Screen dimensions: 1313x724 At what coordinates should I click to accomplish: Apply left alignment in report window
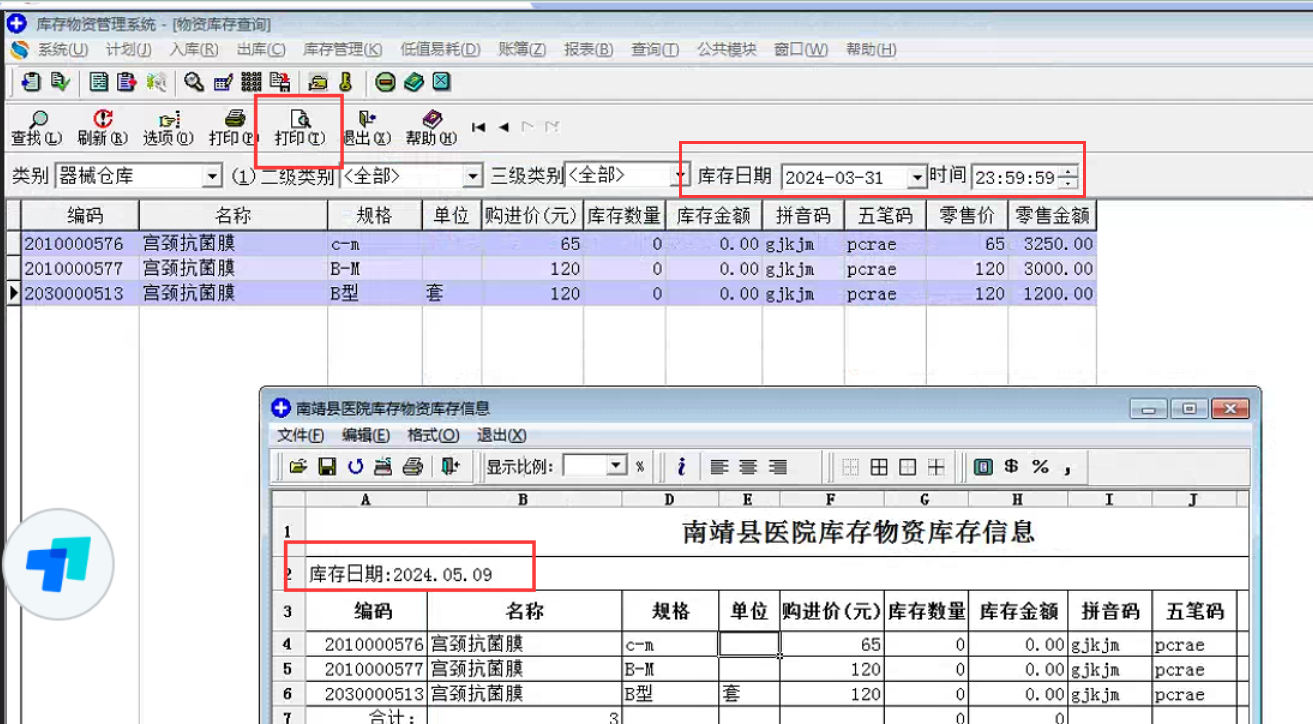718,467
